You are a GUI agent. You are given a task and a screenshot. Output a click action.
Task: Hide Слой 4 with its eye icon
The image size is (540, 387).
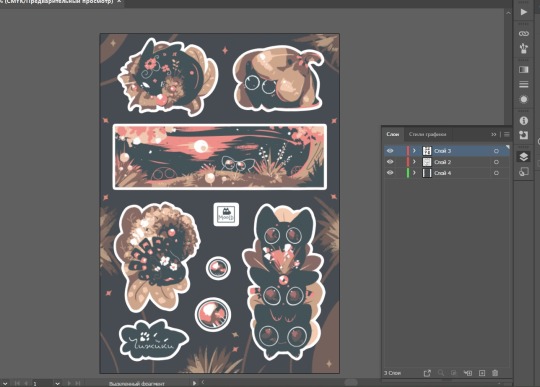point(390,173)
